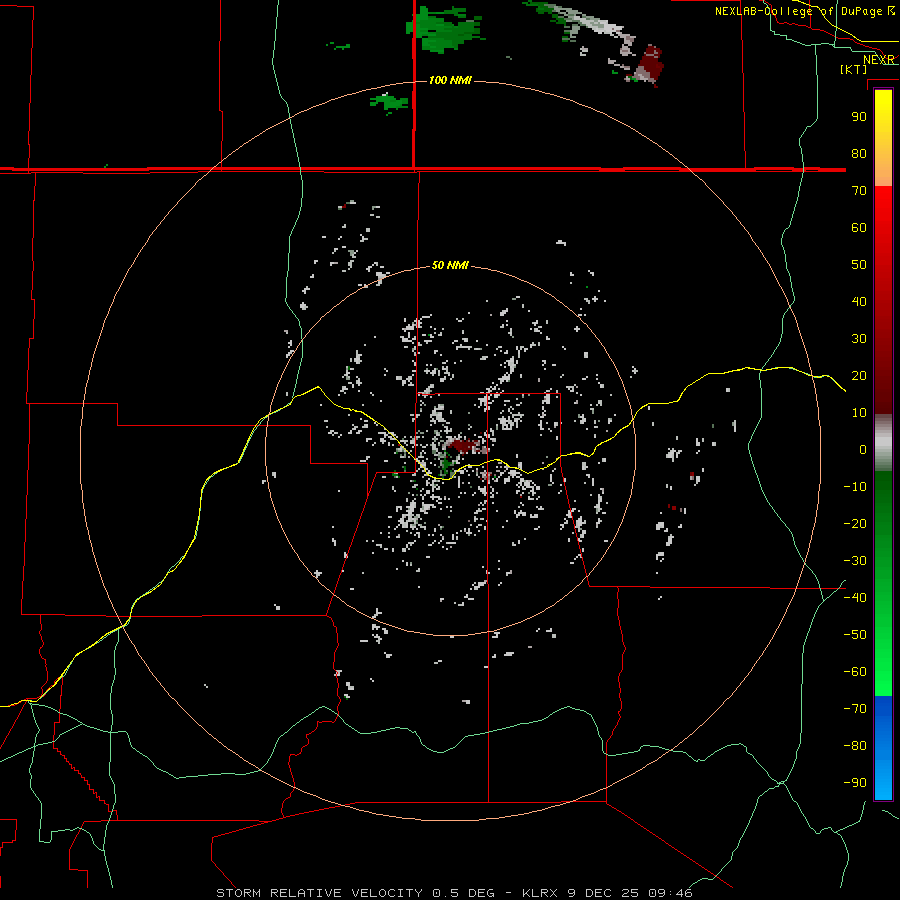Click the -80 kt scale label
Viewport: 900px width, 900px height.
[855, 746]
